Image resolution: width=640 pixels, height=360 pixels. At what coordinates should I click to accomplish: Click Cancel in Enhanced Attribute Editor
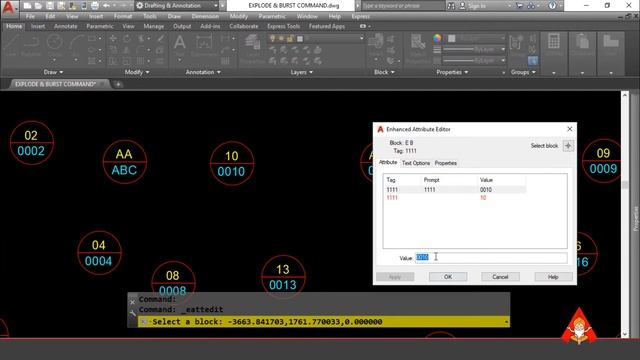pos(500,277)
